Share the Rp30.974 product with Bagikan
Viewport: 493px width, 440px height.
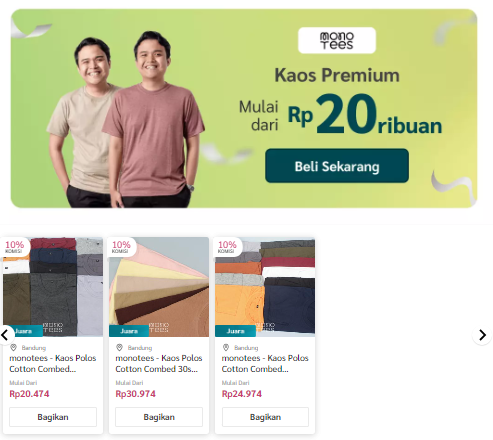pos(159,417)
